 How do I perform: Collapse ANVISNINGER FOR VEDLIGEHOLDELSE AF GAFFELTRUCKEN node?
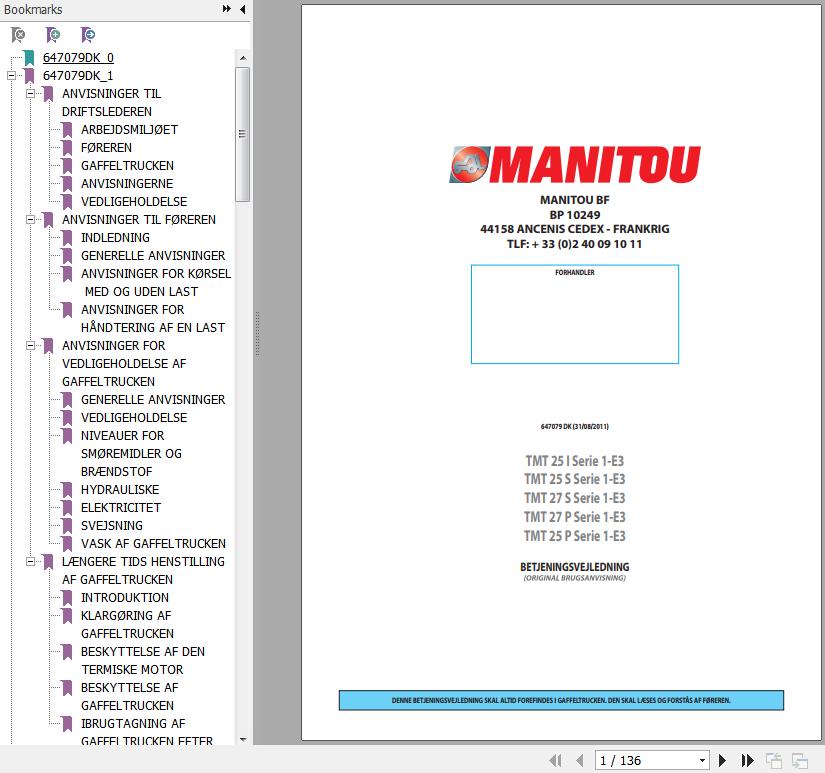point(31,346)
